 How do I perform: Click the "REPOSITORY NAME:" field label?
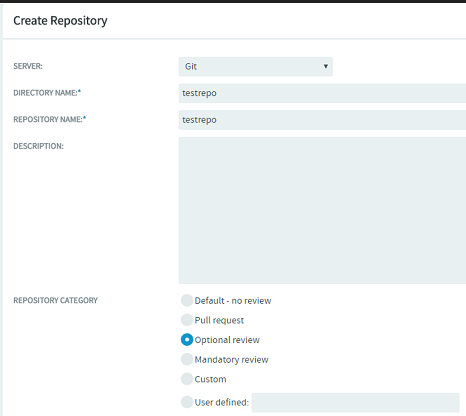point(50,119)
